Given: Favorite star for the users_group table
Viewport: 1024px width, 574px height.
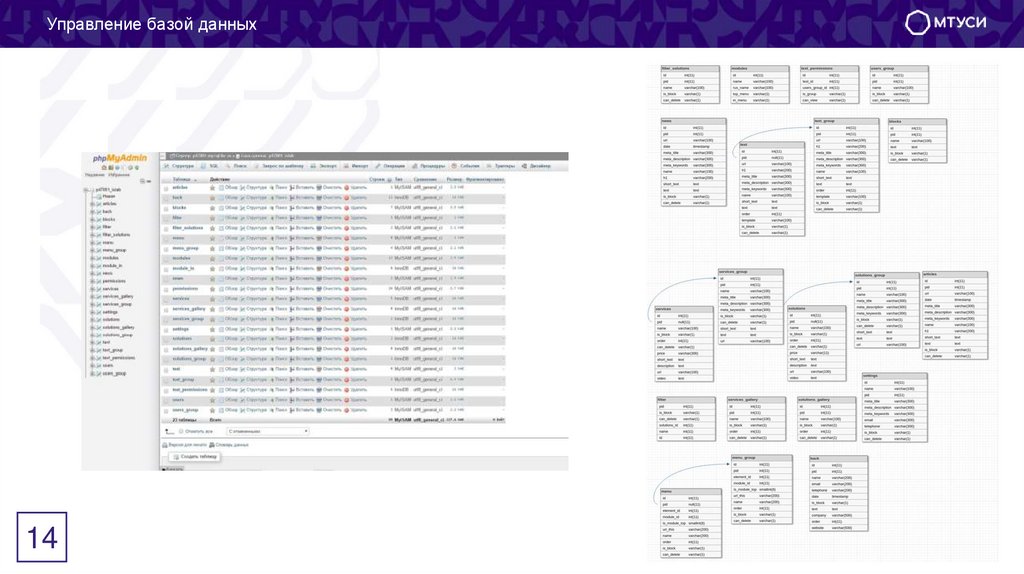Looking at the screenshot, I should (x=212, y=411).
